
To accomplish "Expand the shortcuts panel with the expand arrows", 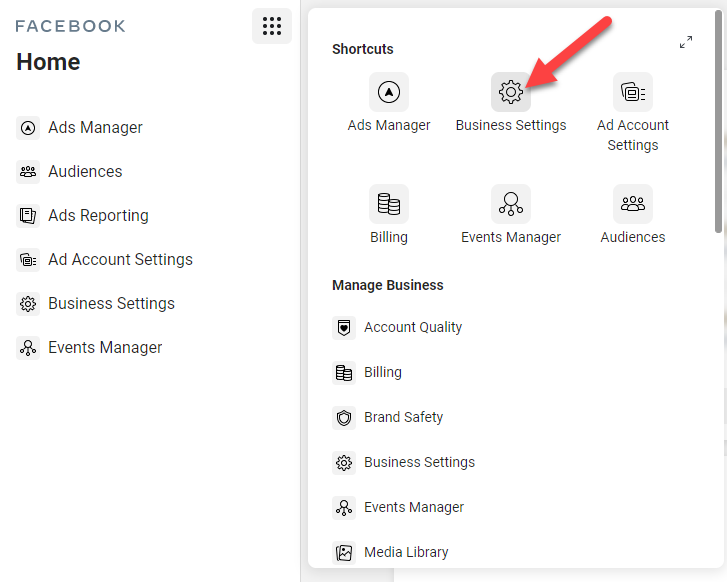I will (x=686, y=42).
